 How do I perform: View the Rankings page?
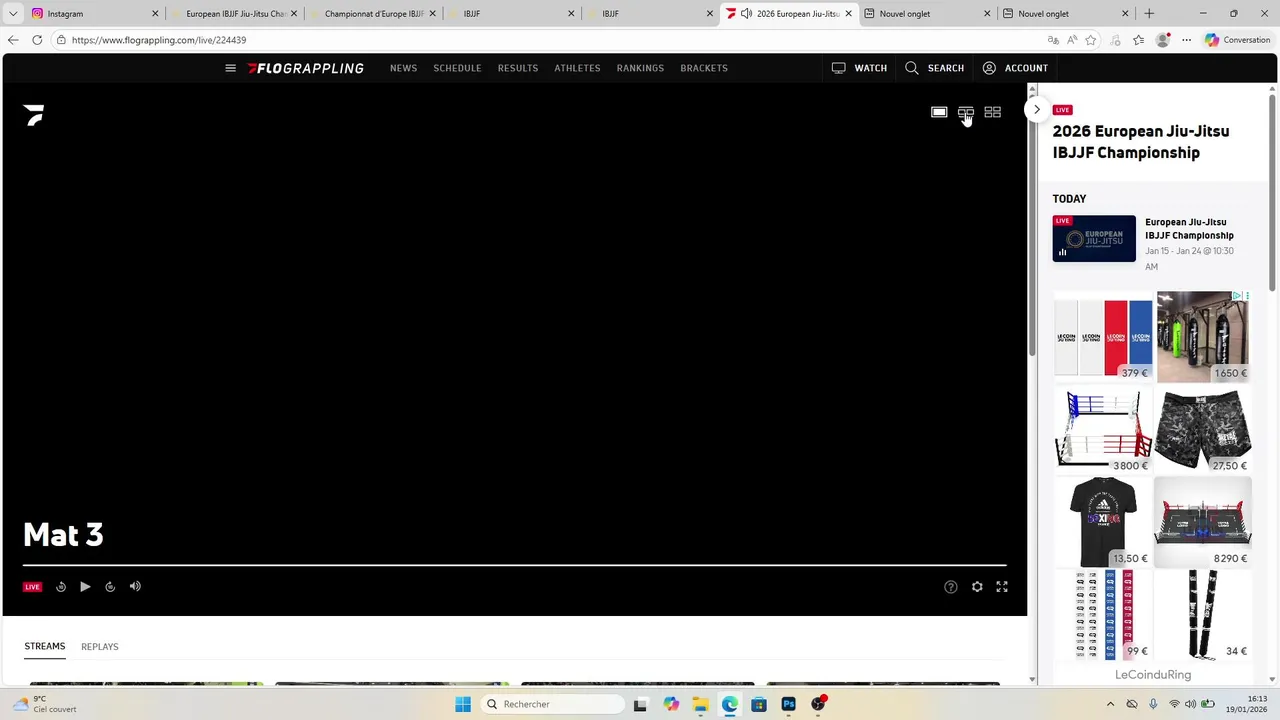point(640,68)
